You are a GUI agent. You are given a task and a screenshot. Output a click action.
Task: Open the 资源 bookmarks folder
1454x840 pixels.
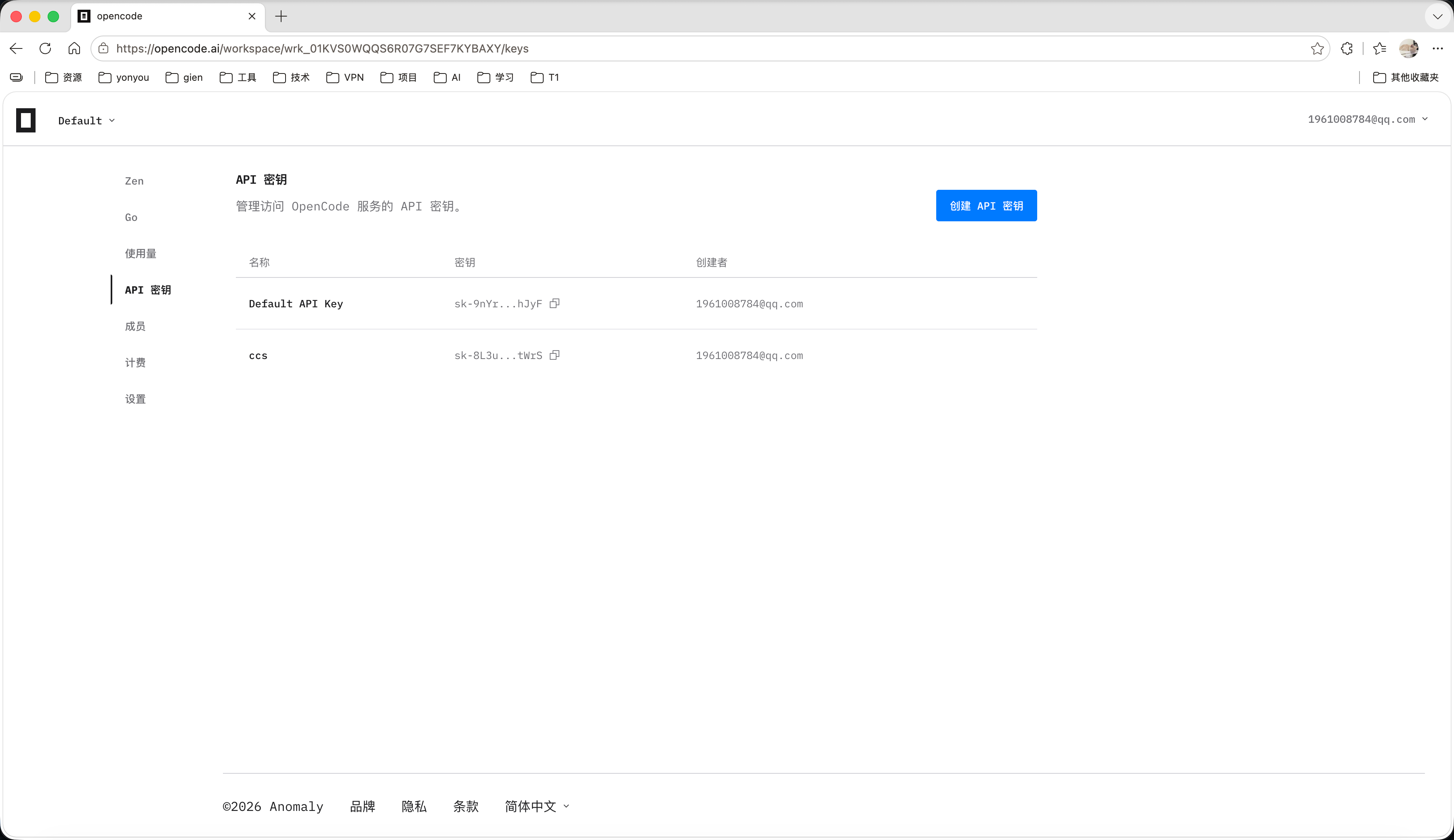63,77
